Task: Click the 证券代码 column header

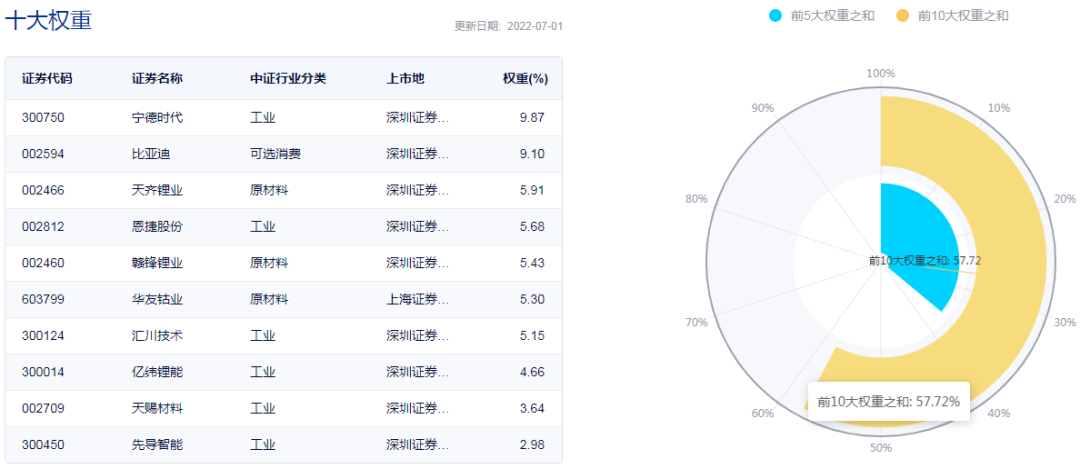Action: 47,79
